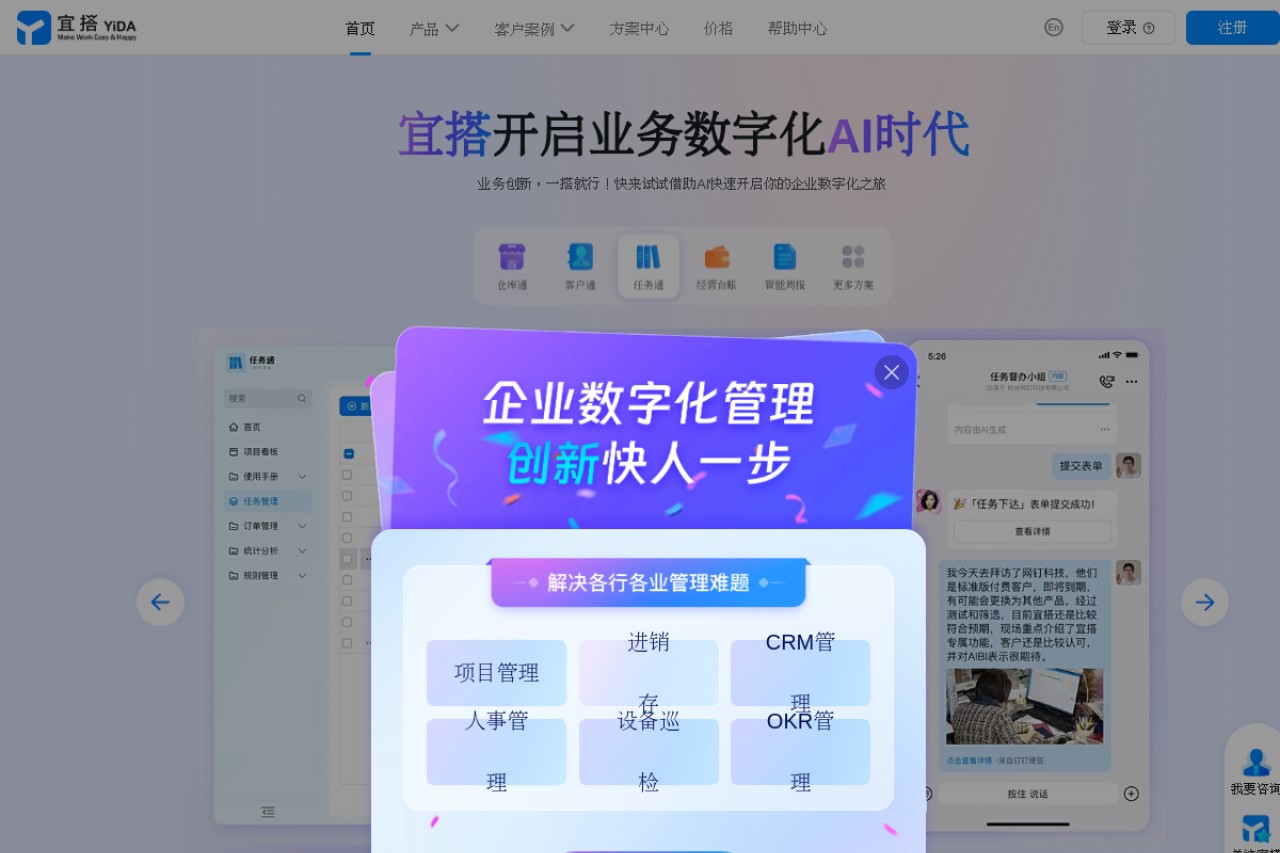The height and width of the screenshot is (853, 1280).
Task: Select the 任务通 solution icon
Action: coord(648,266)
